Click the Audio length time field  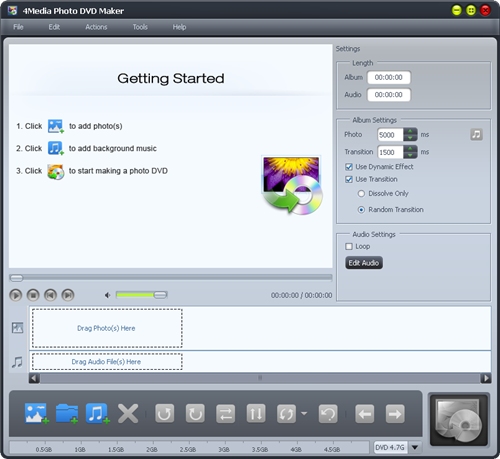389,95
